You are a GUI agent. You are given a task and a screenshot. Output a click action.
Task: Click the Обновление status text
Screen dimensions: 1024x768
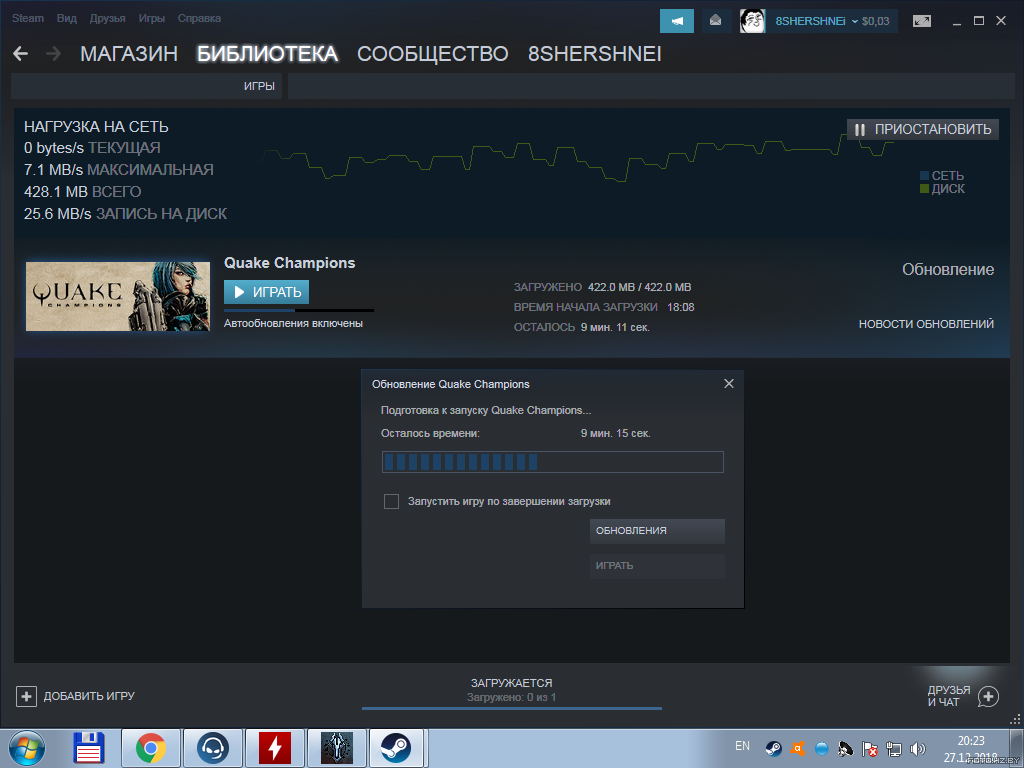pyautogui.click(x=948, y=269)
